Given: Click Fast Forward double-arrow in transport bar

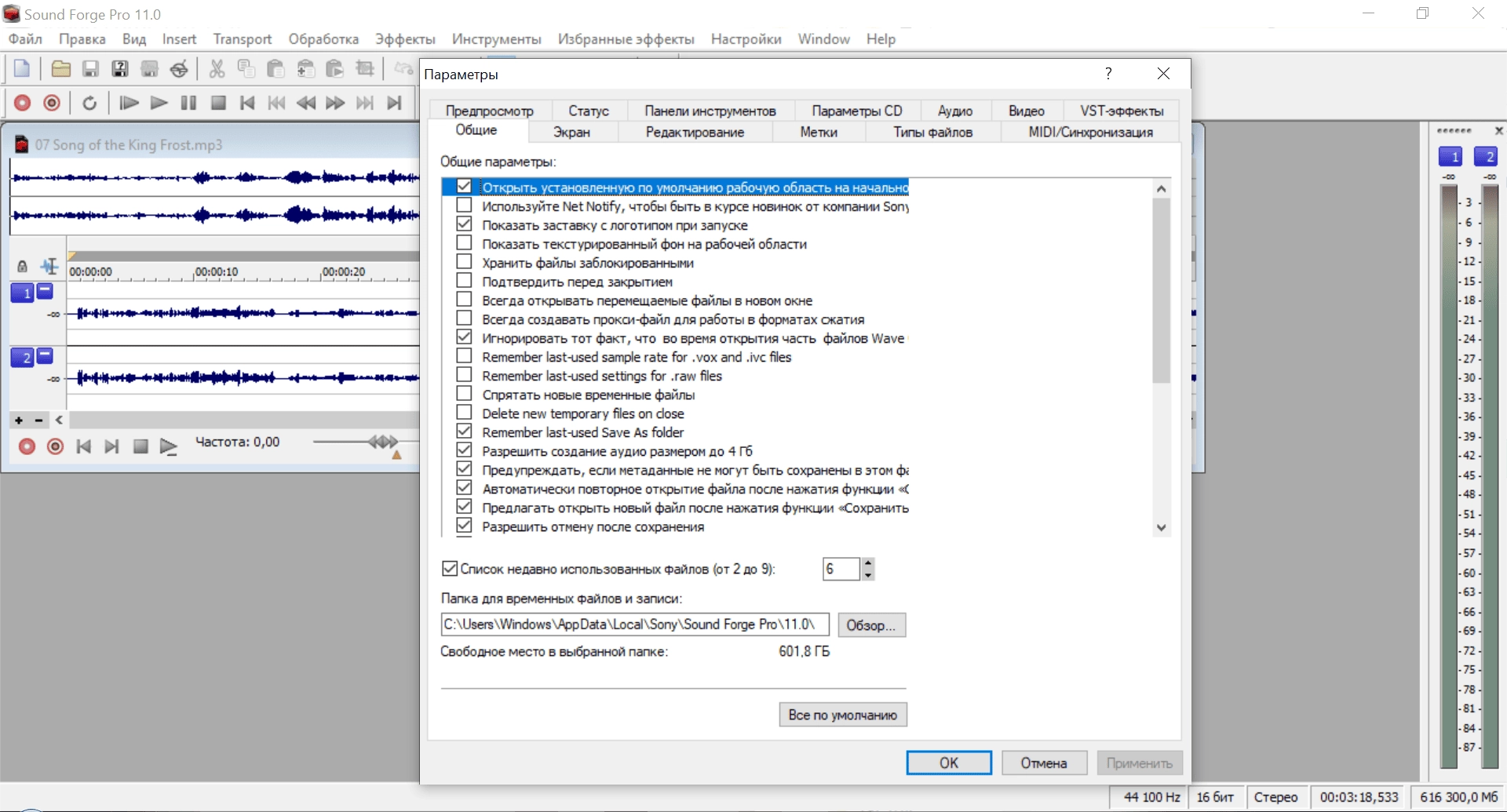Looking at the screenshot, I should [335, 103].
